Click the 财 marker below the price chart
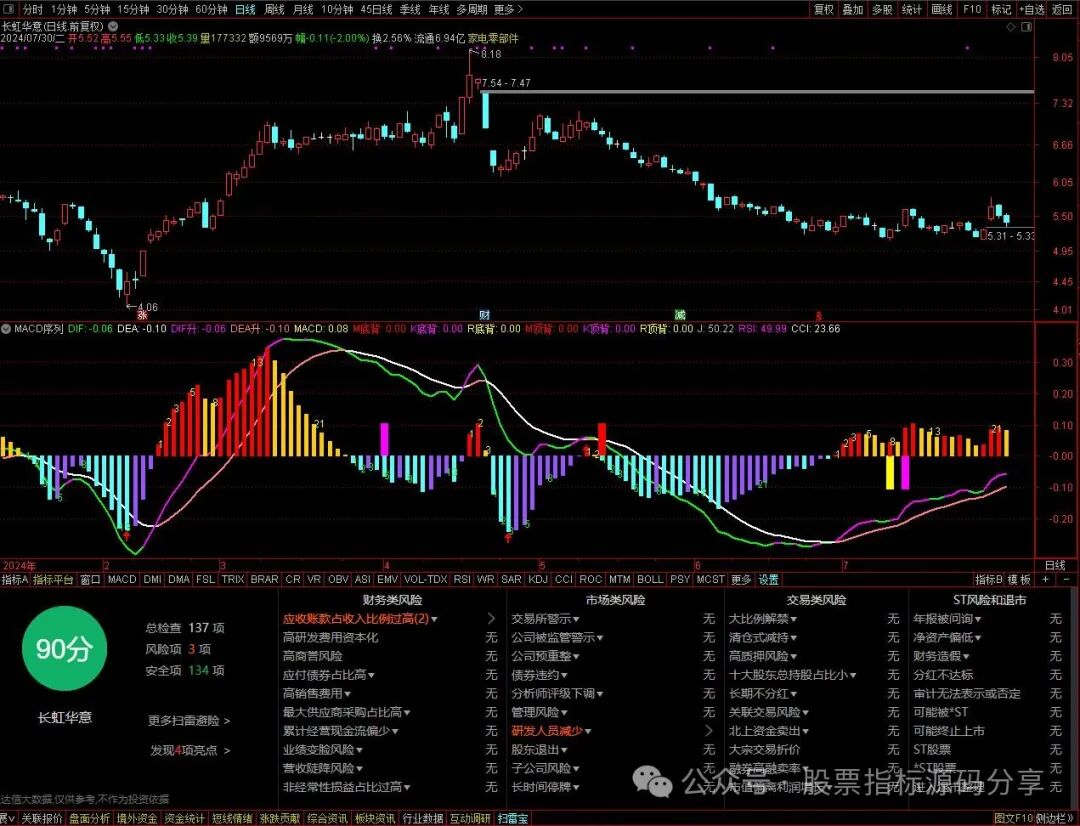1080x826 pixels. [485, 315]
